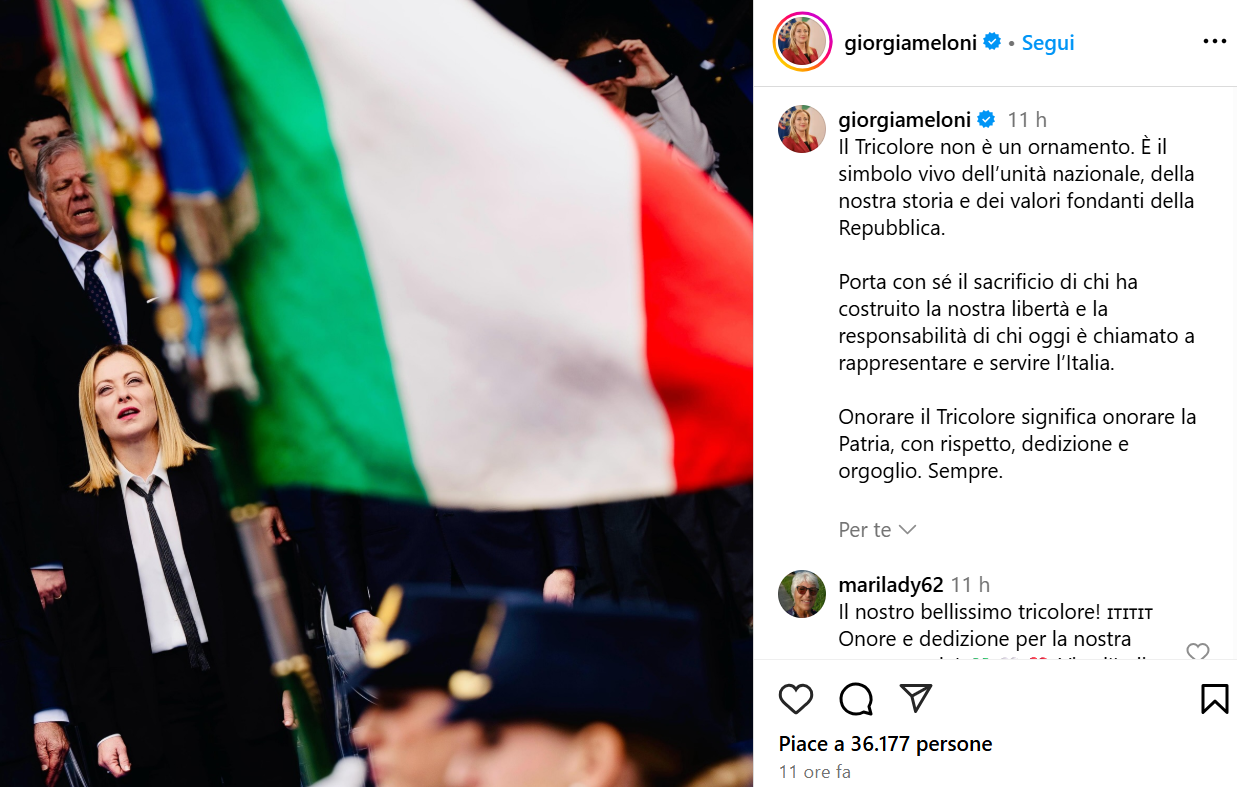Click verified badge next to header username
The width and height of the screenshot is (1237, 787).
click(992, 42)
